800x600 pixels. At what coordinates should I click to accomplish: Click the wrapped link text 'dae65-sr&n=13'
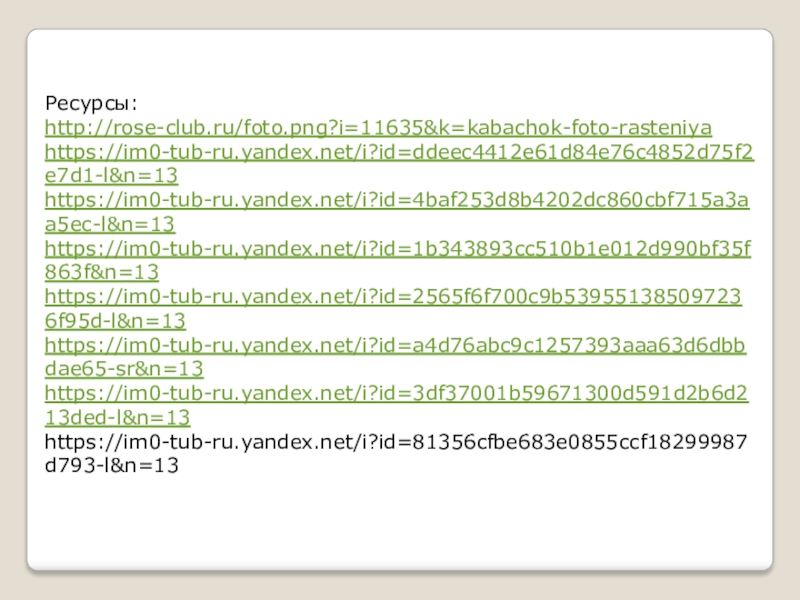click(124, 369)
